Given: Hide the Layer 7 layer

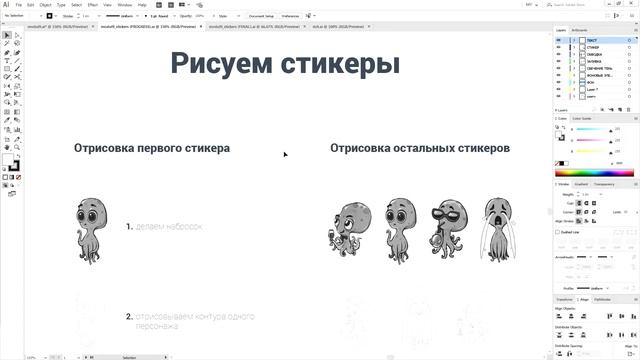Looking at the screenshot, I should click(x=558, y=89).
